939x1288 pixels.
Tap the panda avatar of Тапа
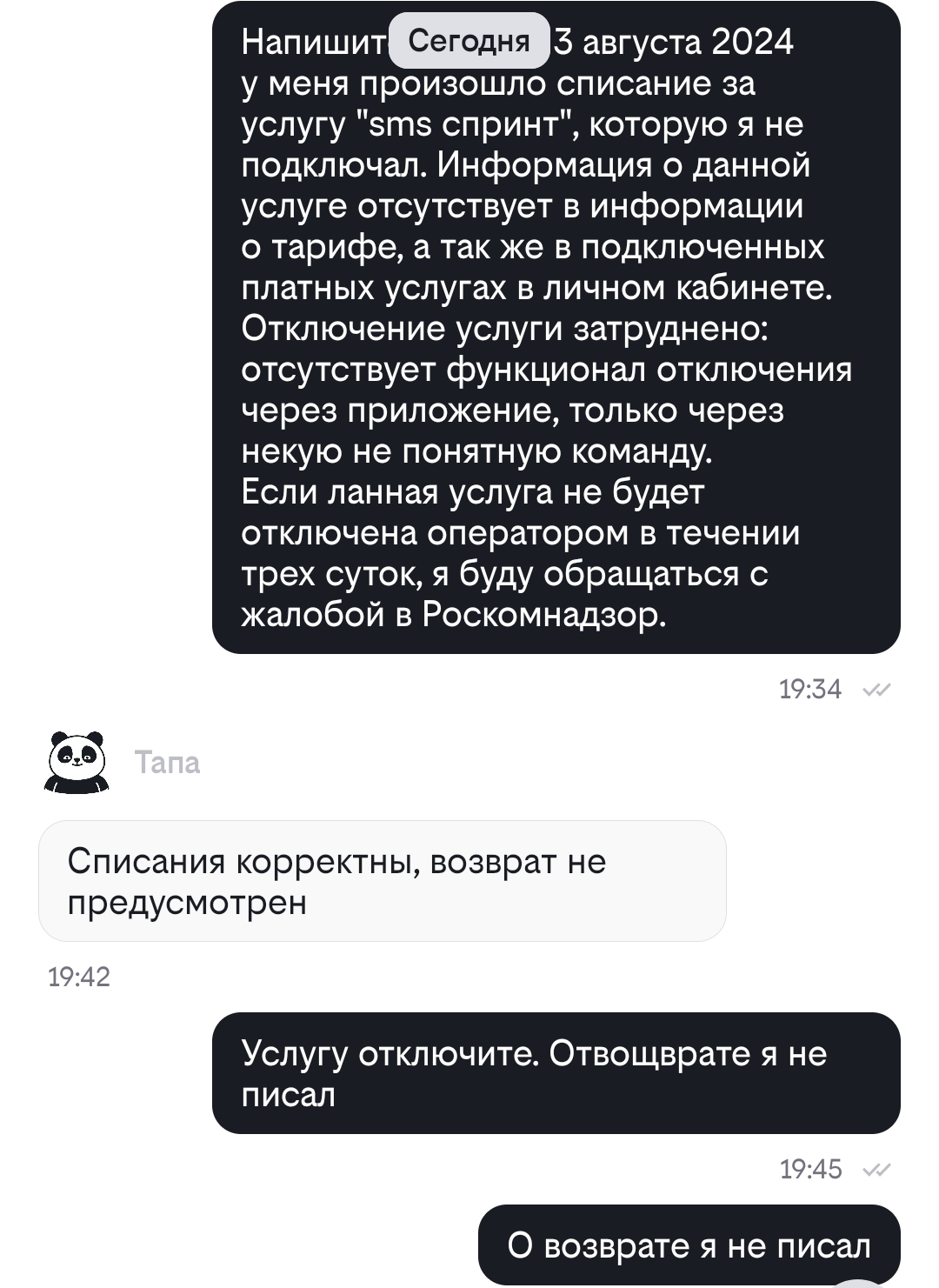(77, 762)
